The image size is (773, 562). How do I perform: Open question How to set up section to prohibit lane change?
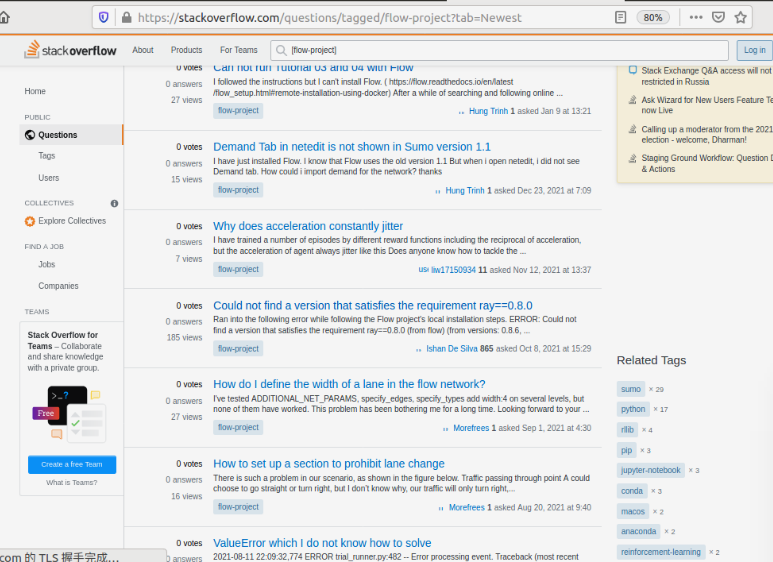coord(329,464)
